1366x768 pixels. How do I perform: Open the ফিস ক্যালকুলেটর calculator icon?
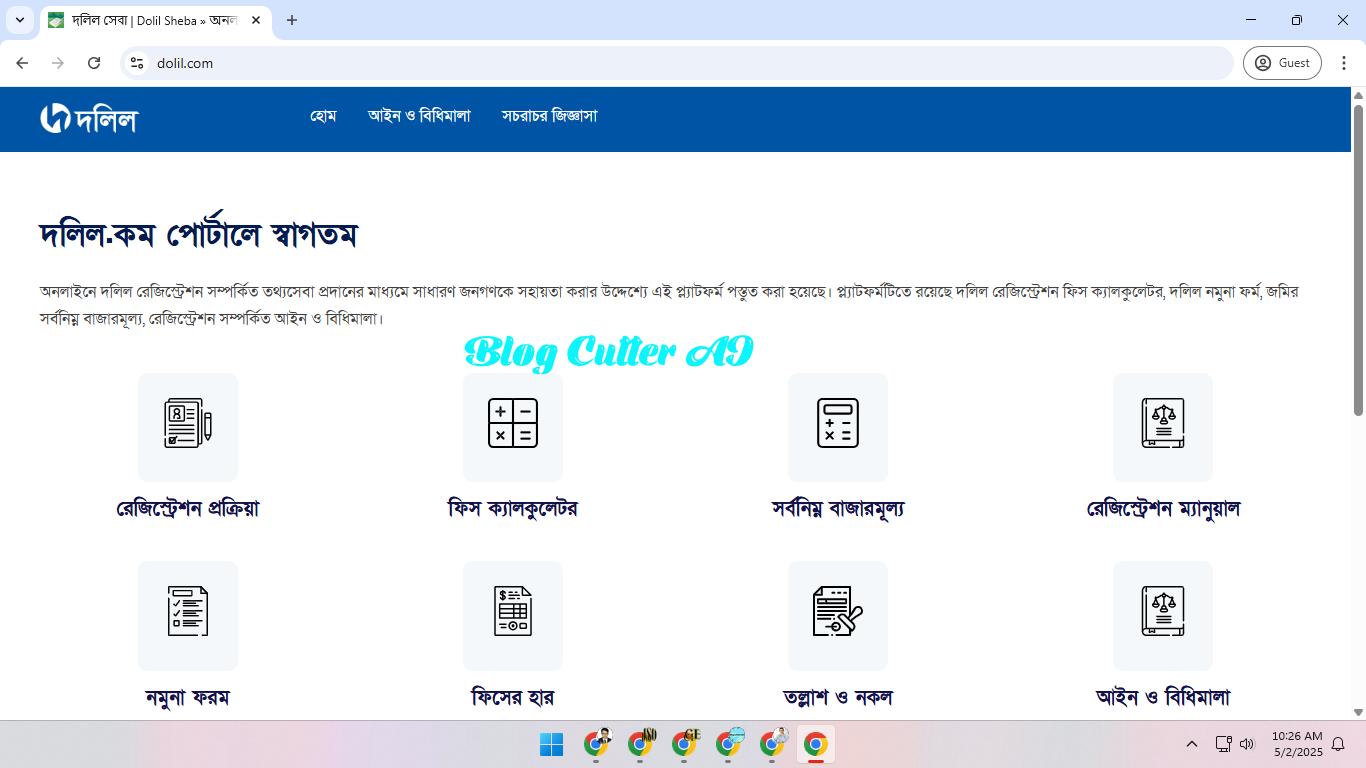(x=512, y=427)
